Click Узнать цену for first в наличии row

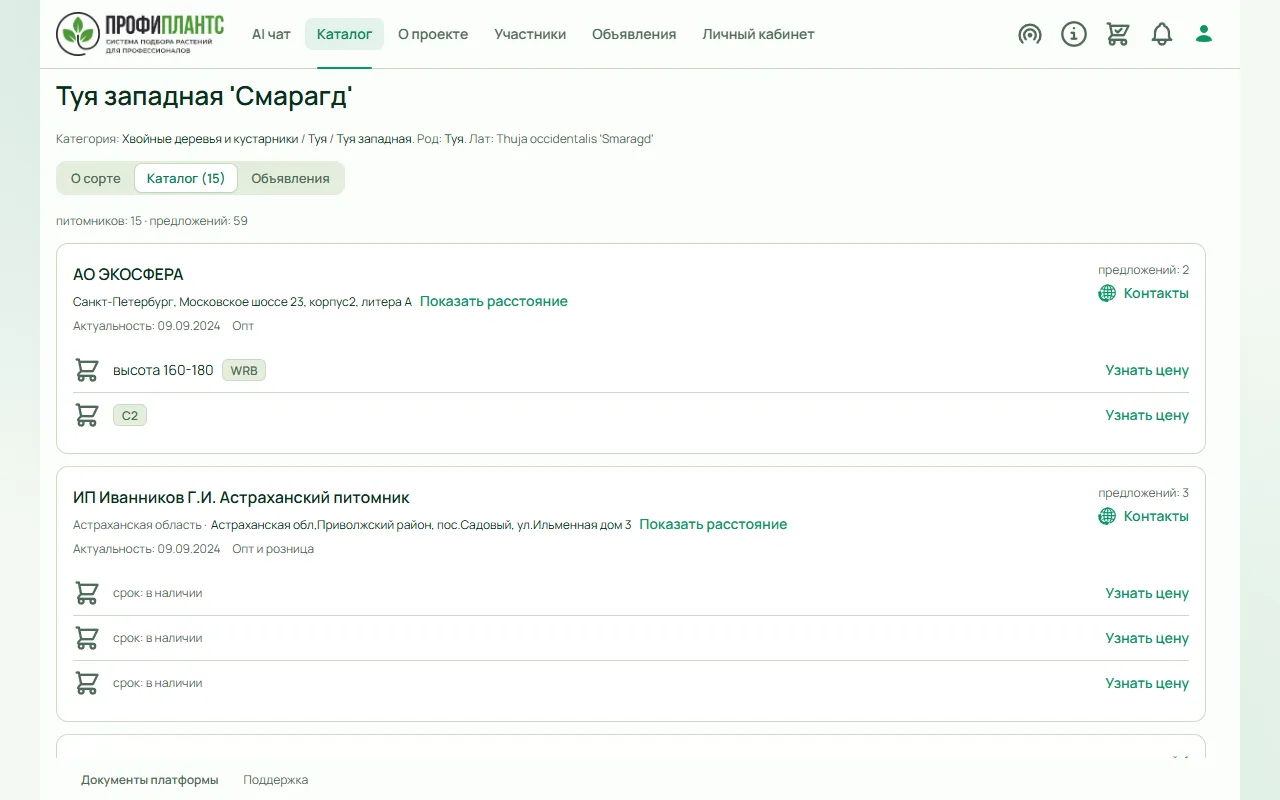coord(1147,593)
